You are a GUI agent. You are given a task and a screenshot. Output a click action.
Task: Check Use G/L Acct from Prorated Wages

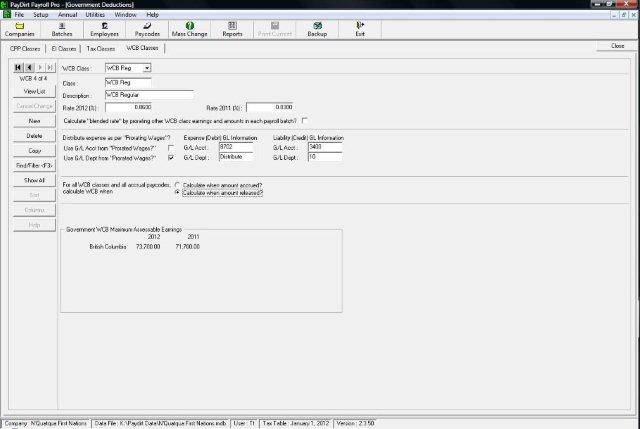click(171, 146)
